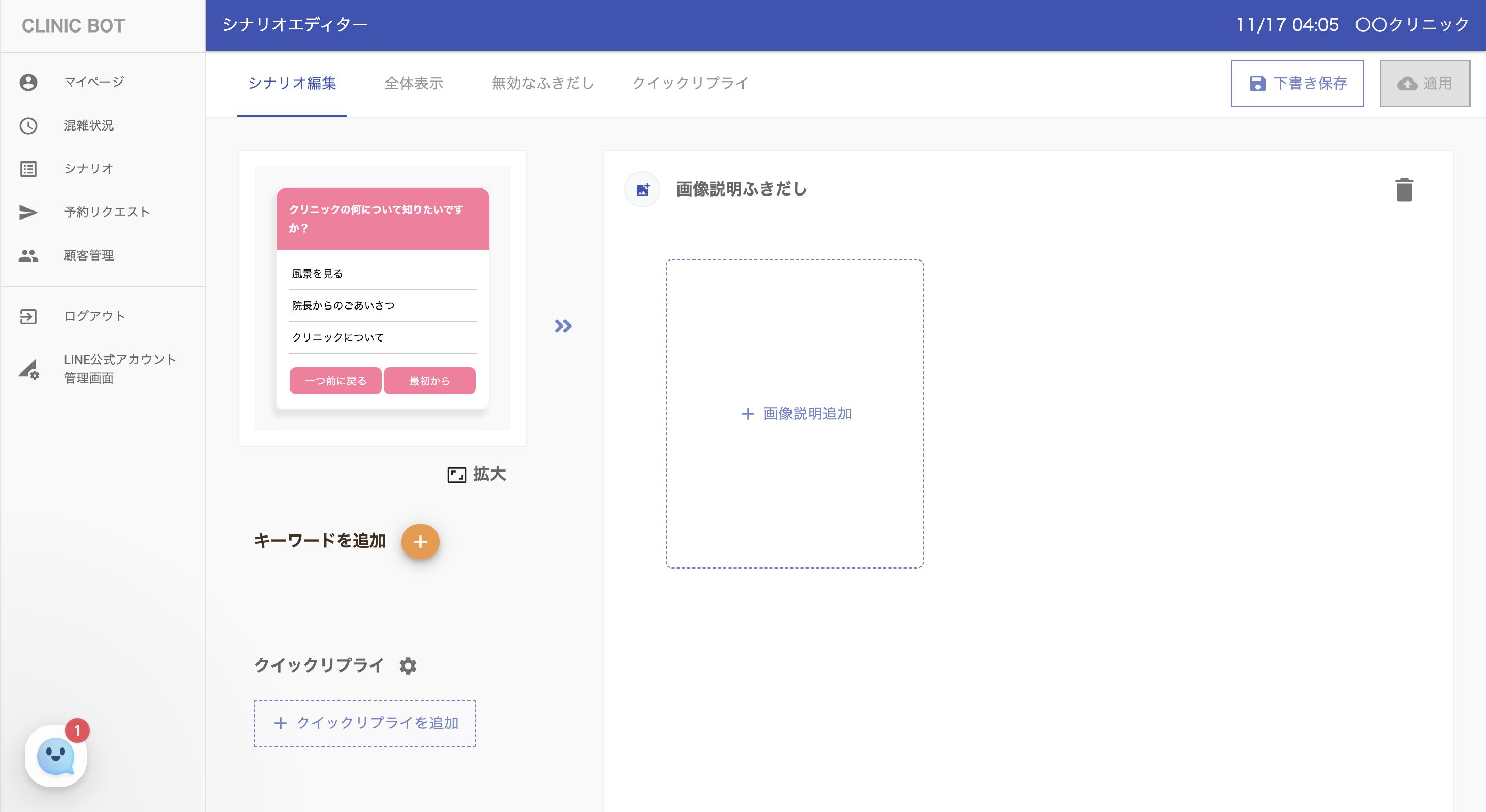
Task: Enlarge the preview with 拡大
Action: pos(476,474)
